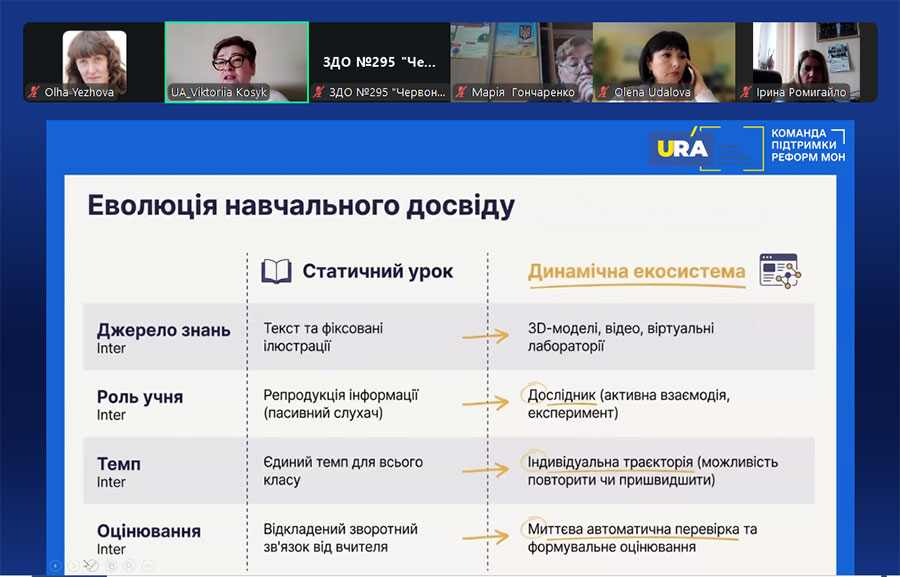Click the muted mic icon beside Olena Udalova

604,92
